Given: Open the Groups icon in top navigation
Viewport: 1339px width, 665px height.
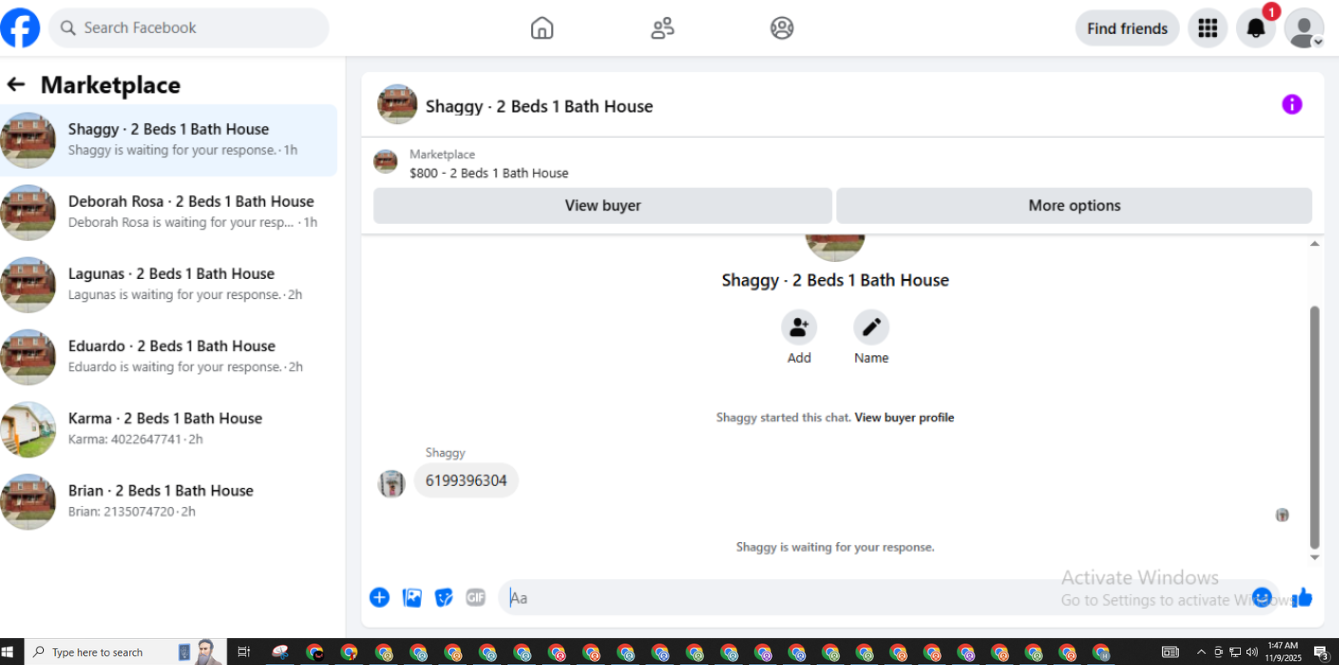Looking at the screenshot, I should (x=782, y=28).
